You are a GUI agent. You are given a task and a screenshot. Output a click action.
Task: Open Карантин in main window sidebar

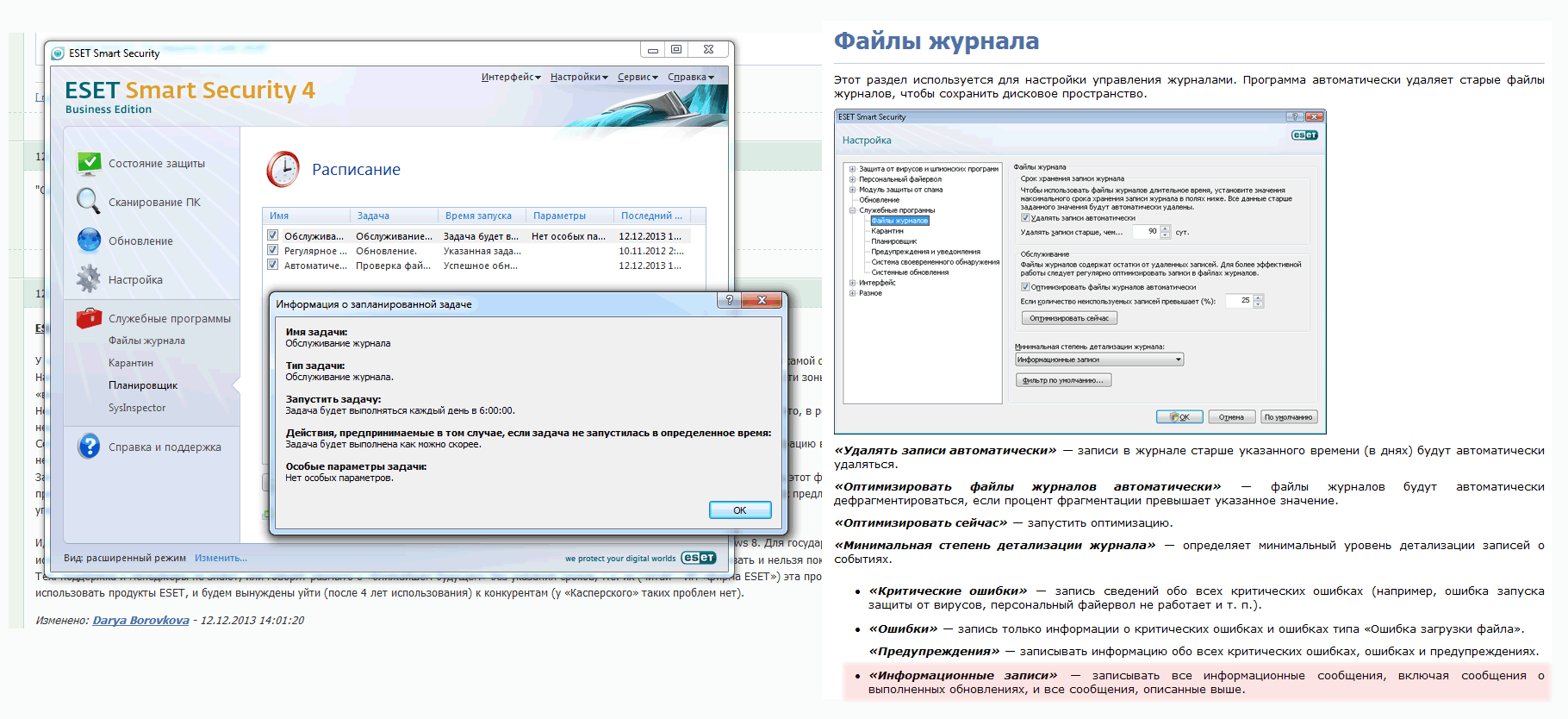point(131,363)
